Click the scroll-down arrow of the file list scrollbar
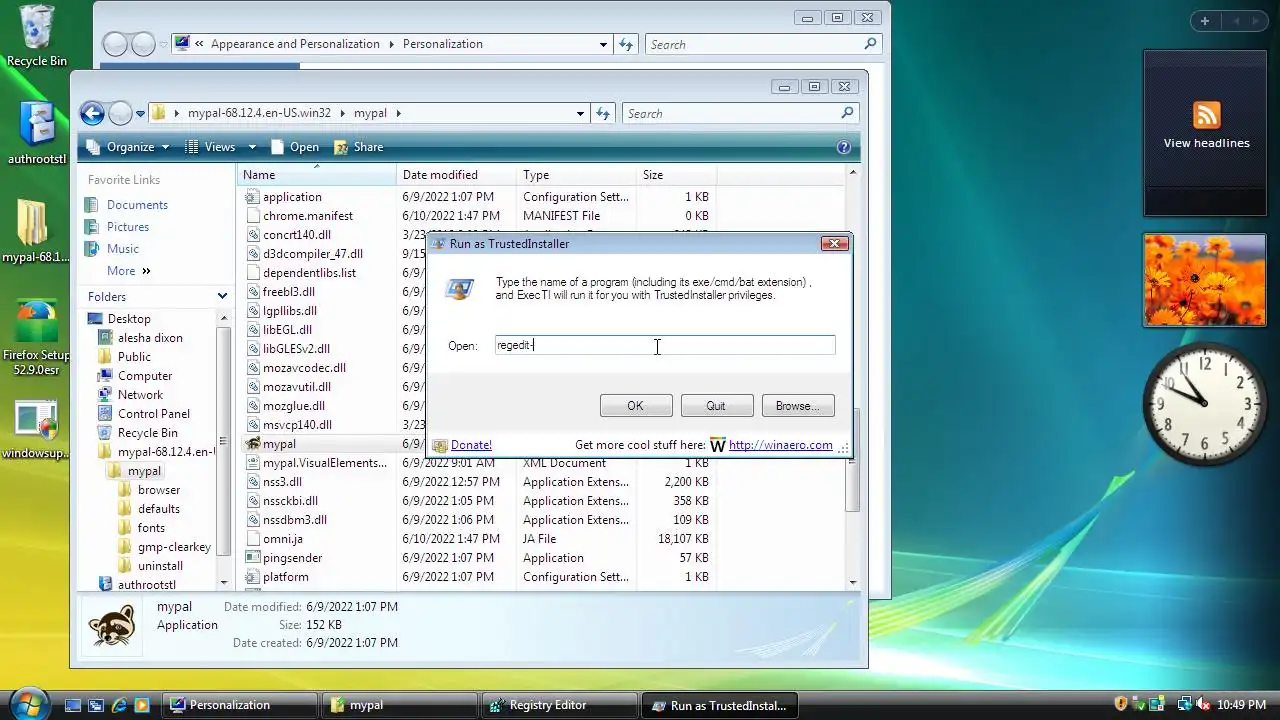The image size is (1280, 720). pos(853,582)
